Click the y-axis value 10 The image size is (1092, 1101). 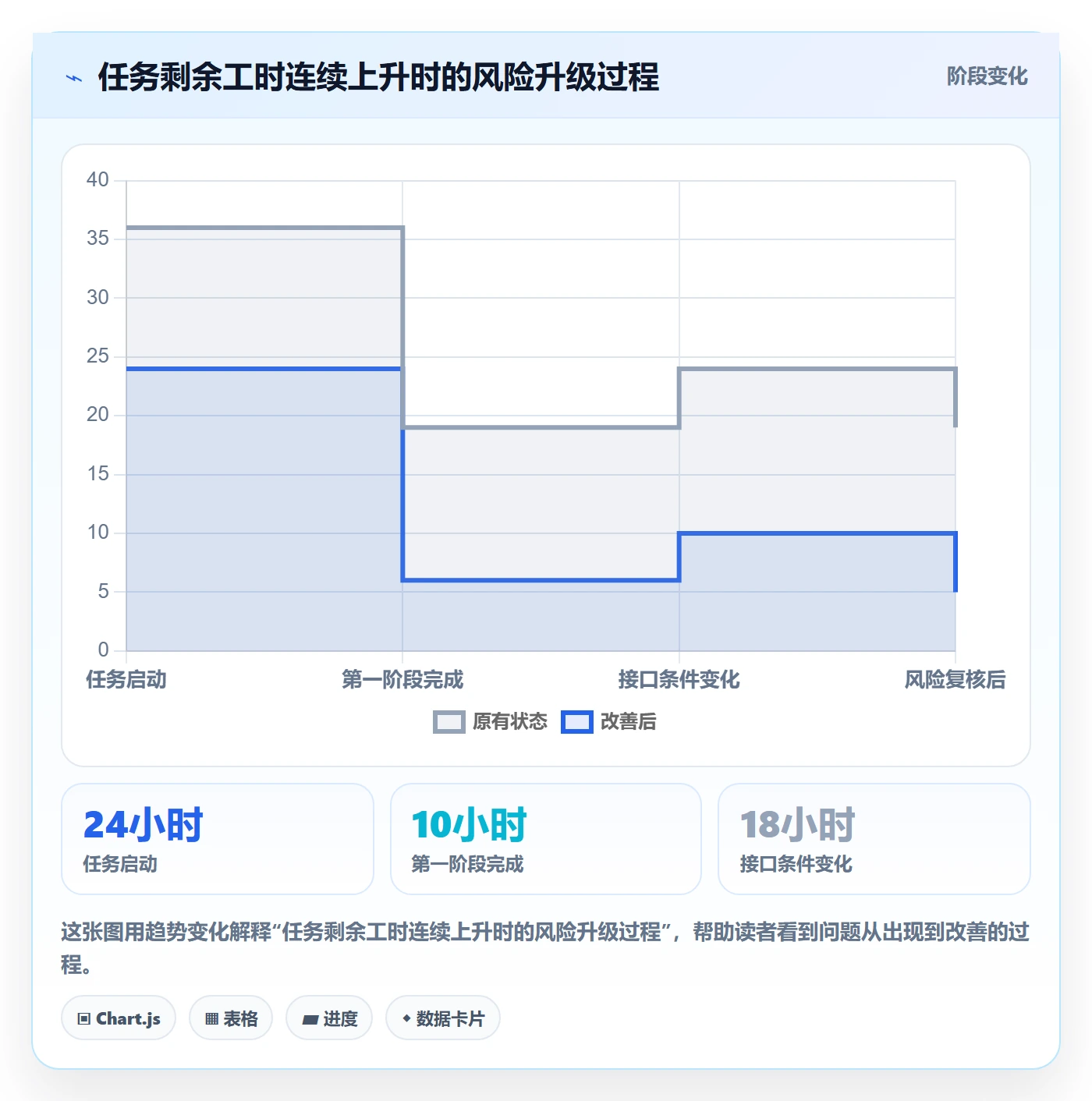click(x=97, y=533)
